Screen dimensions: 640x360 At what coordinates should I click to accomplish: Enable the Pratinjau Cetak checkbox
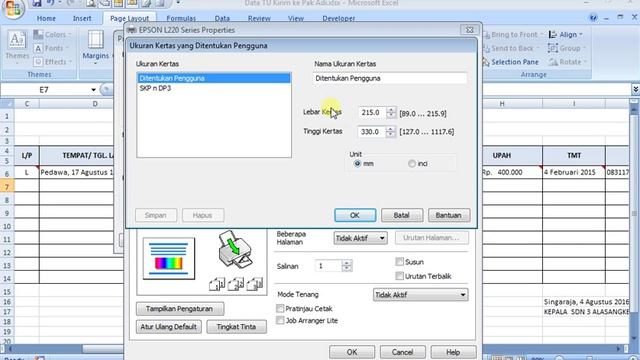point(280,309)
